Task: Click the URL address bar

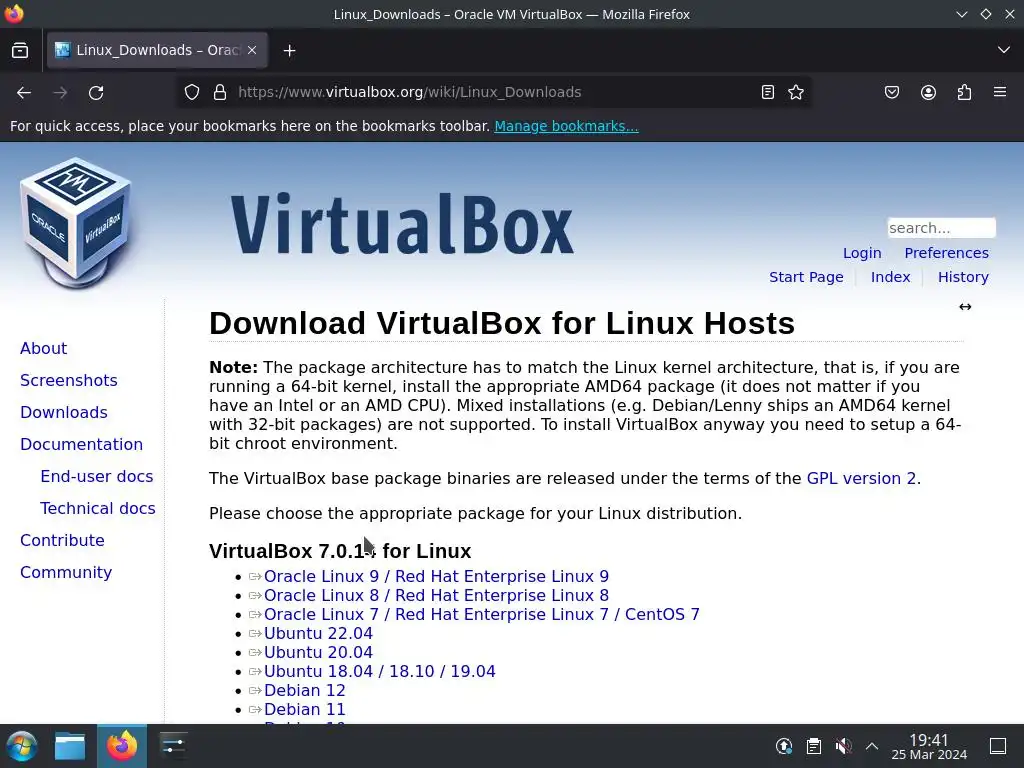Action: 493,92
